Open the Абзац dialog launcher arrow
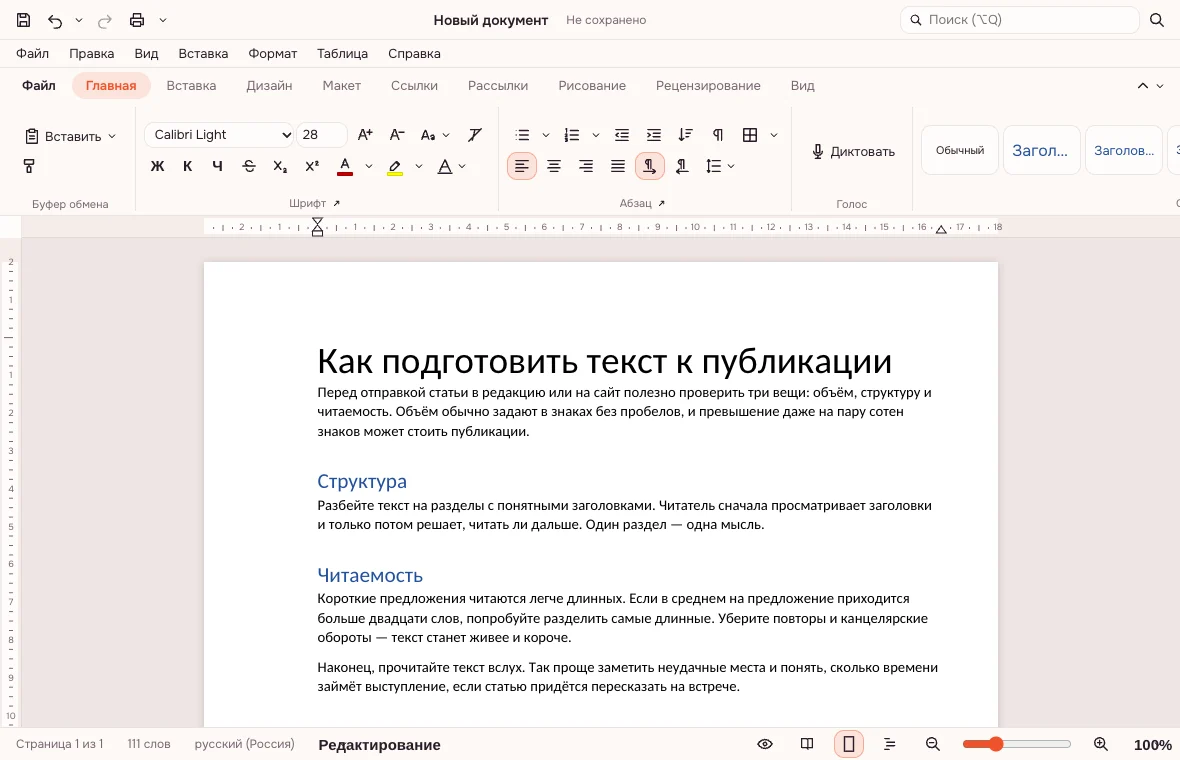This screenshot has height=760, width=1180. point(661,203)
